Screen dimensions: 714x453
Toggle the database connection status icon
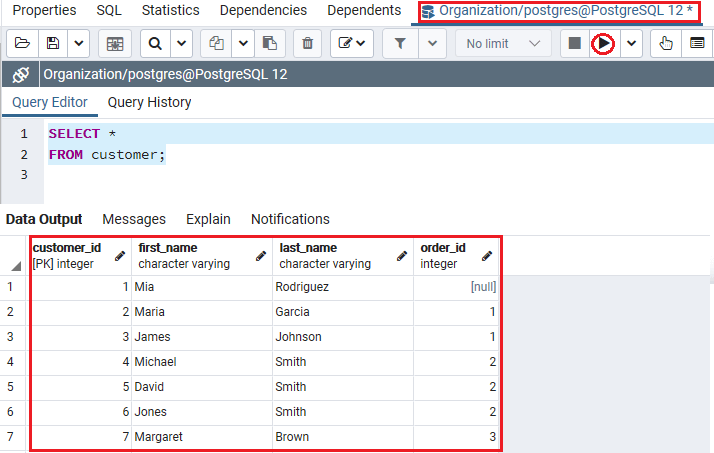tap(21, 74)
